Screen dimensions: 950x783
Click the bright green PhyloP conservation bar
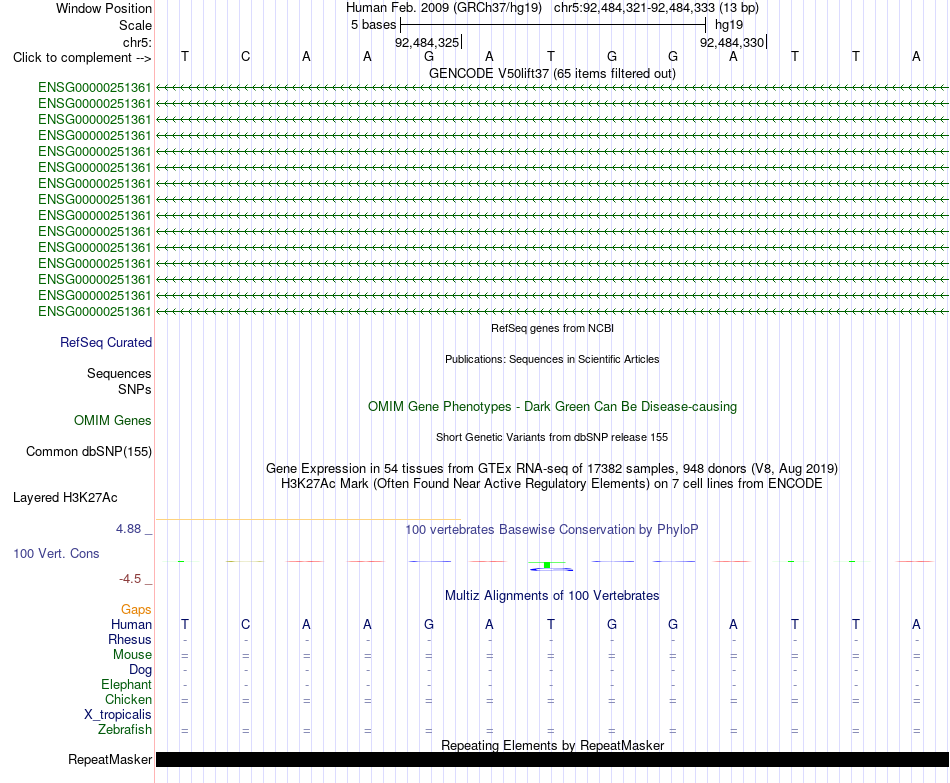pos(546,564)
